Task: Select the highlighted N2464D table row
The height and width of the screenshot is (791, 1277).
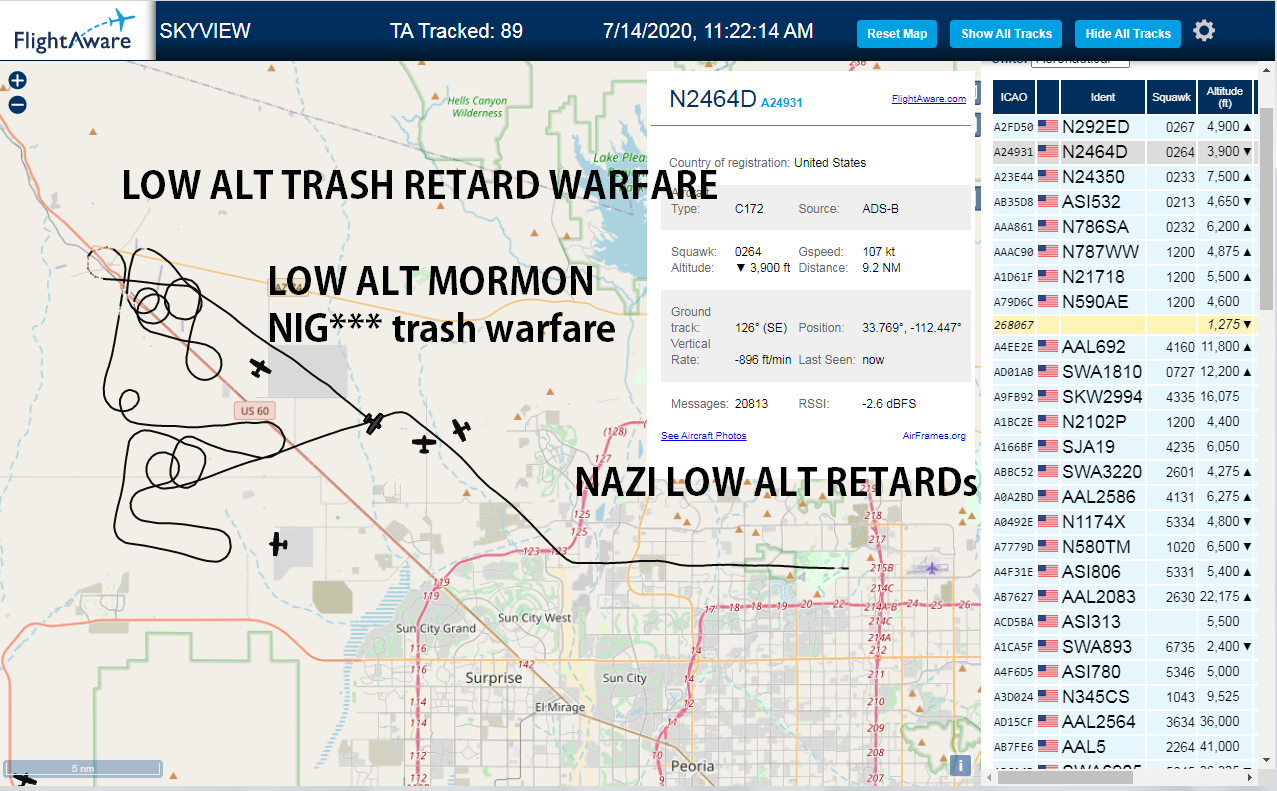Action: [x=1123, y=152]
